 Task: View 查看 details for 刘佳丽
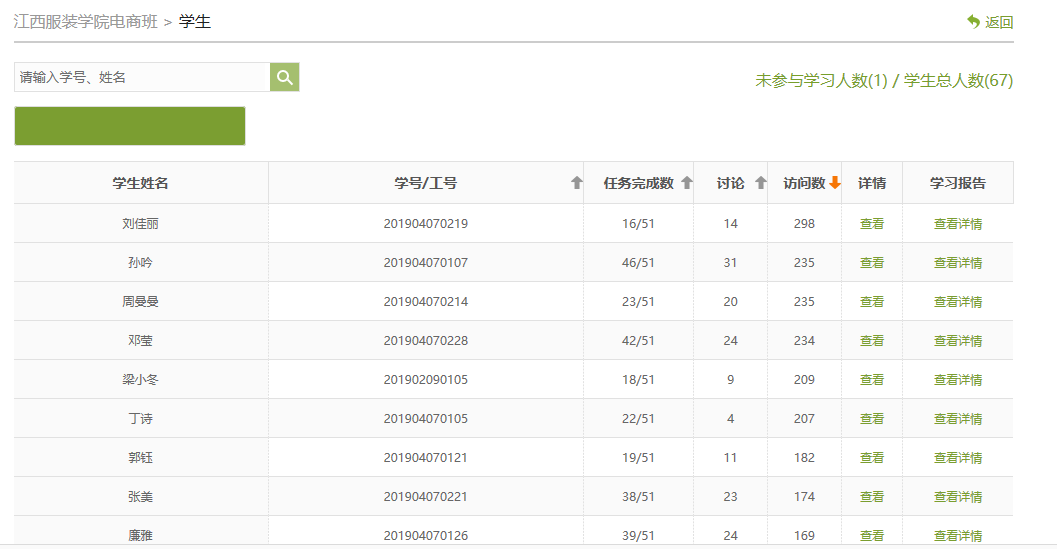pyautogui.click(x=872, y=224)
